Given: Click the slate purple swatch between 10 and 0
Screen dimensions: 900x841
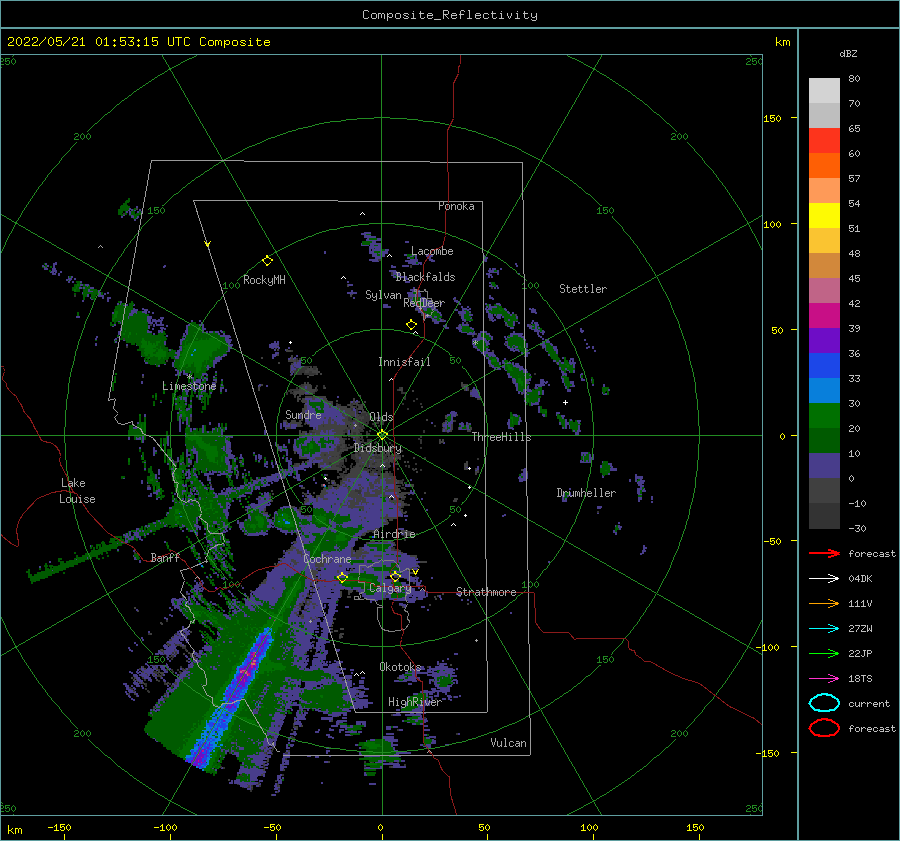Looking at the screenshot, I should pos(824,466).
